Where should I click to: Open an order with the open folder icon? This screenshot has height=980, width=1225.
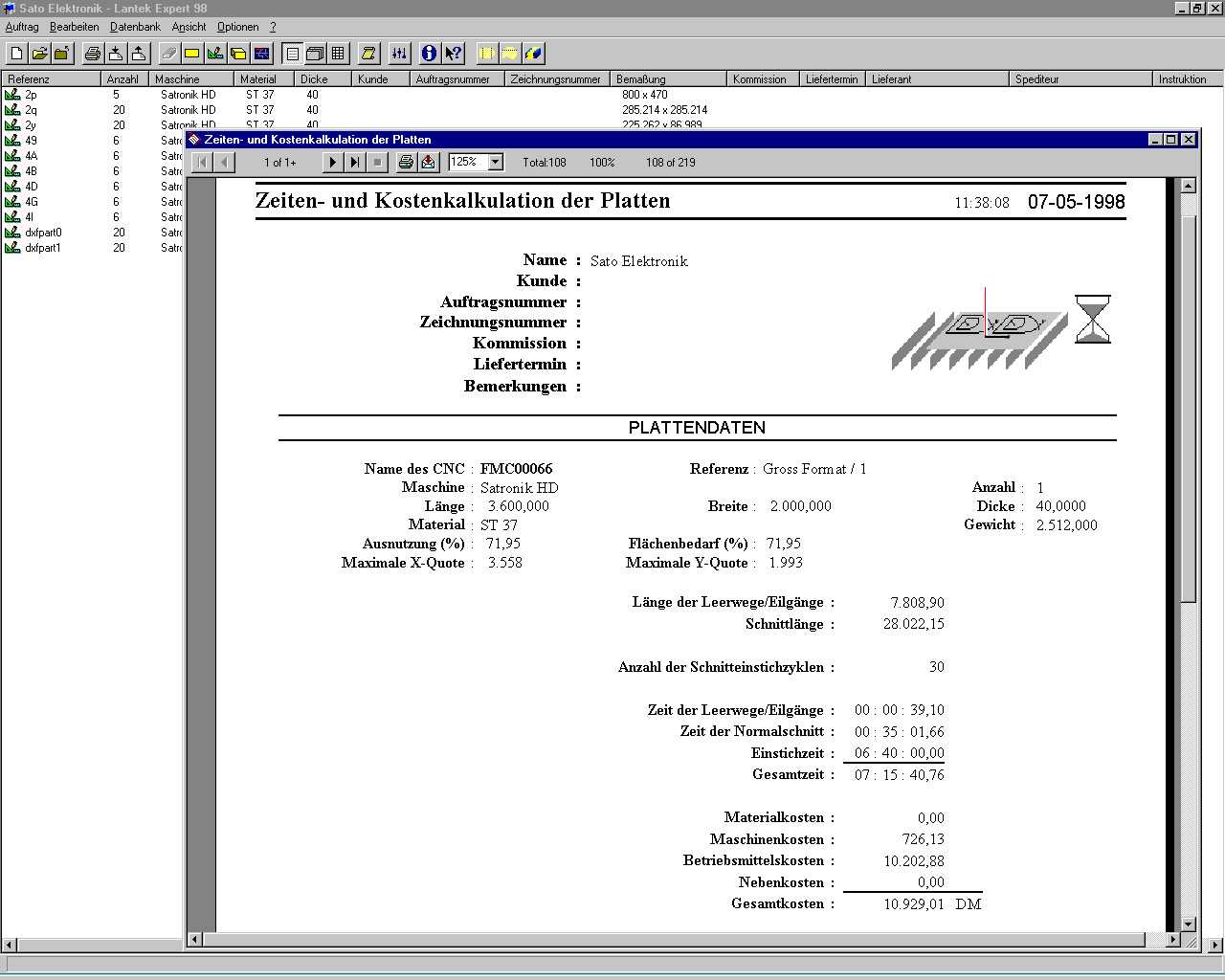[x=39, y=54]
